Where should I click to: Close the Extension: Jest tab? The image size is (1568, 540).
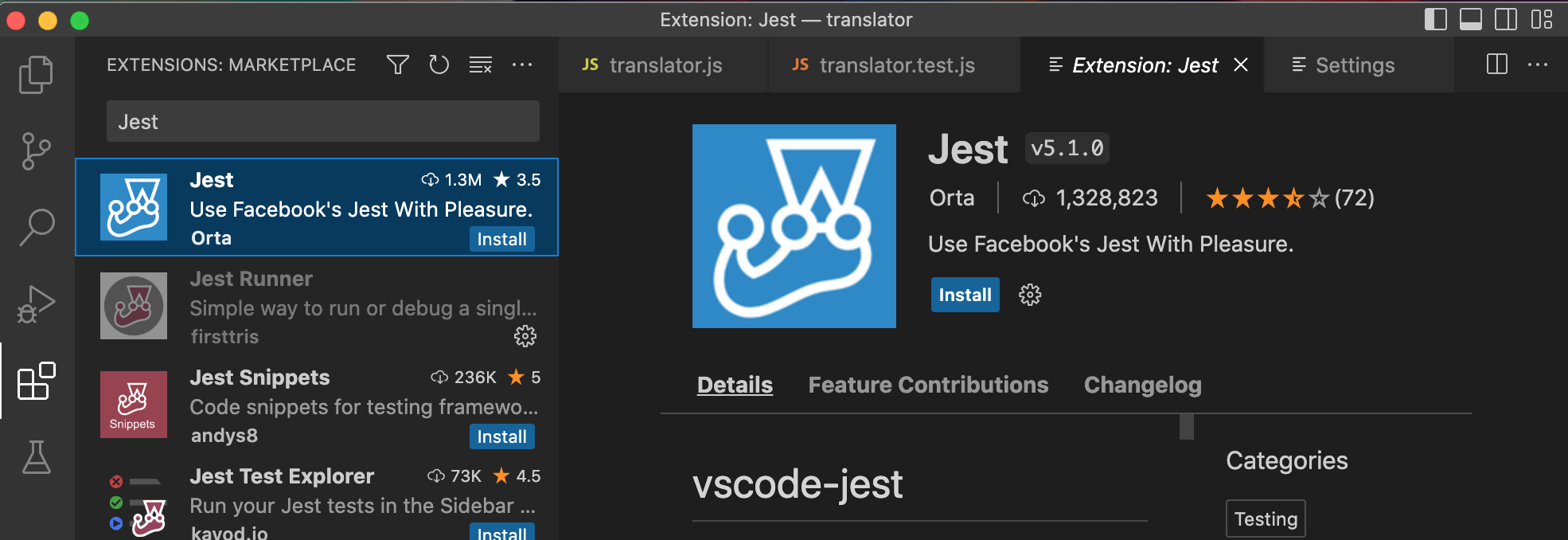(x=1241, y=65)
